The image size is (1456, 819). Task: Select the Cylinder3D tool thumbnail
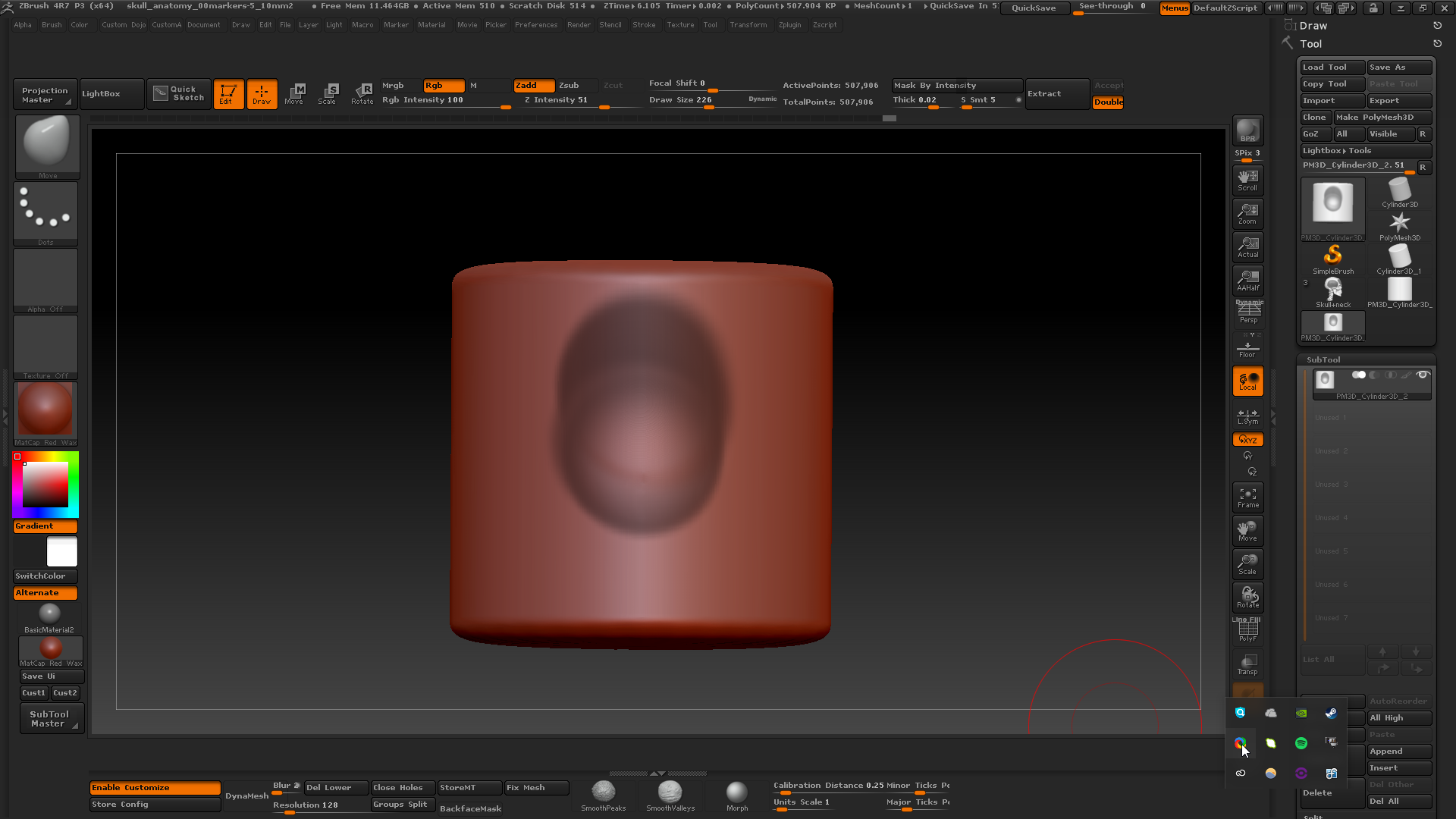(x=1399, y=193)
